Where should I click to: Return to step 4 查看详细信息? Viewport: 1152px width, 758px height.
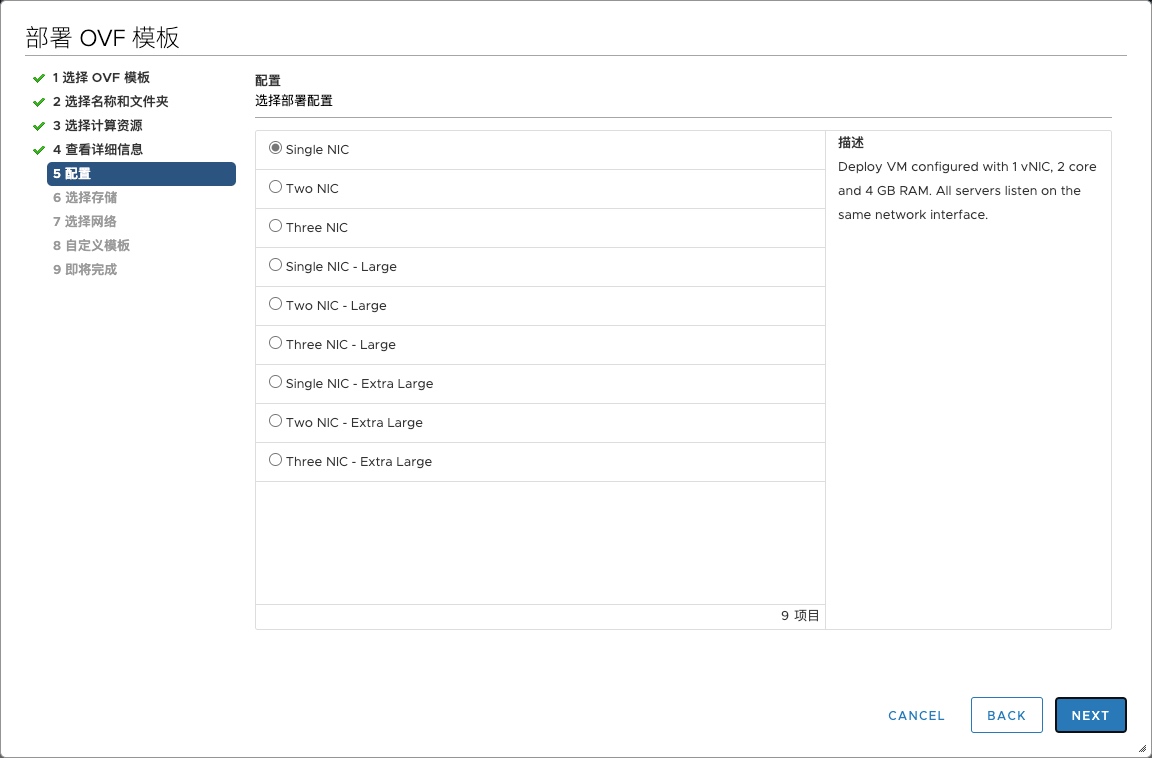click(97, 150)
